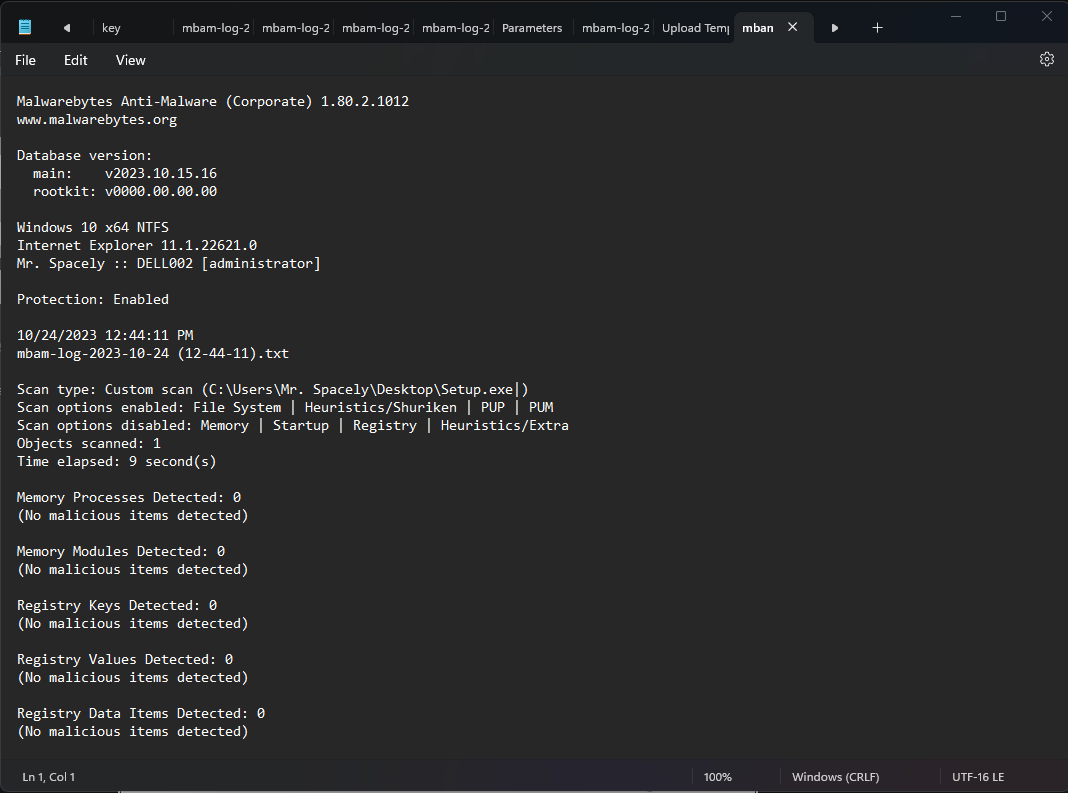Show earlier tabs with left arrow

click(x=67, y=28)
